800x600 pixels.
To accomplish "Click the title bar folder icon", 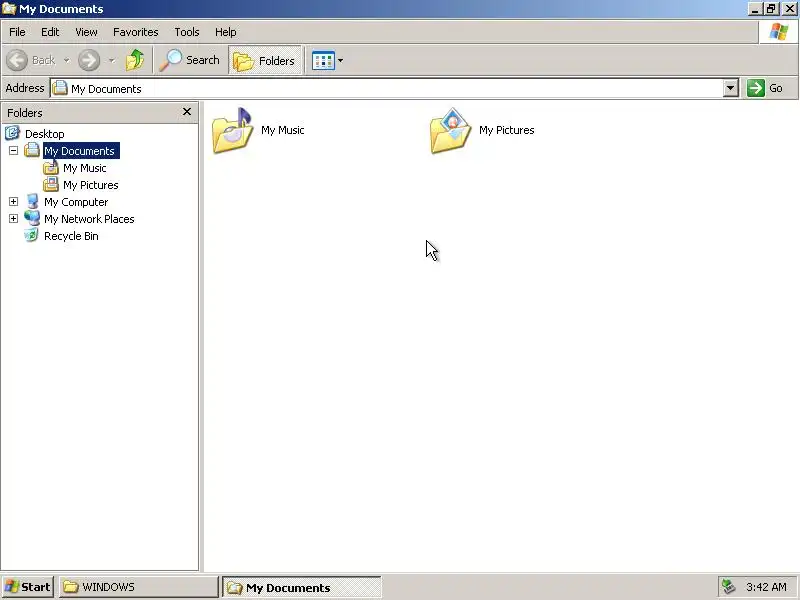I will 9,9.
